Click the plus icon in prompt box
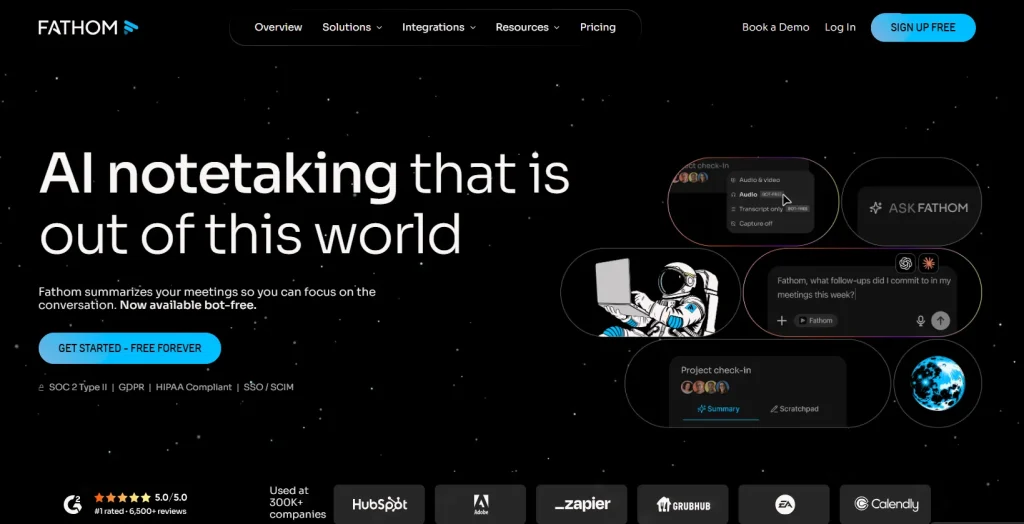Screen dimensions: 1024x524 (x=782, y=320)
